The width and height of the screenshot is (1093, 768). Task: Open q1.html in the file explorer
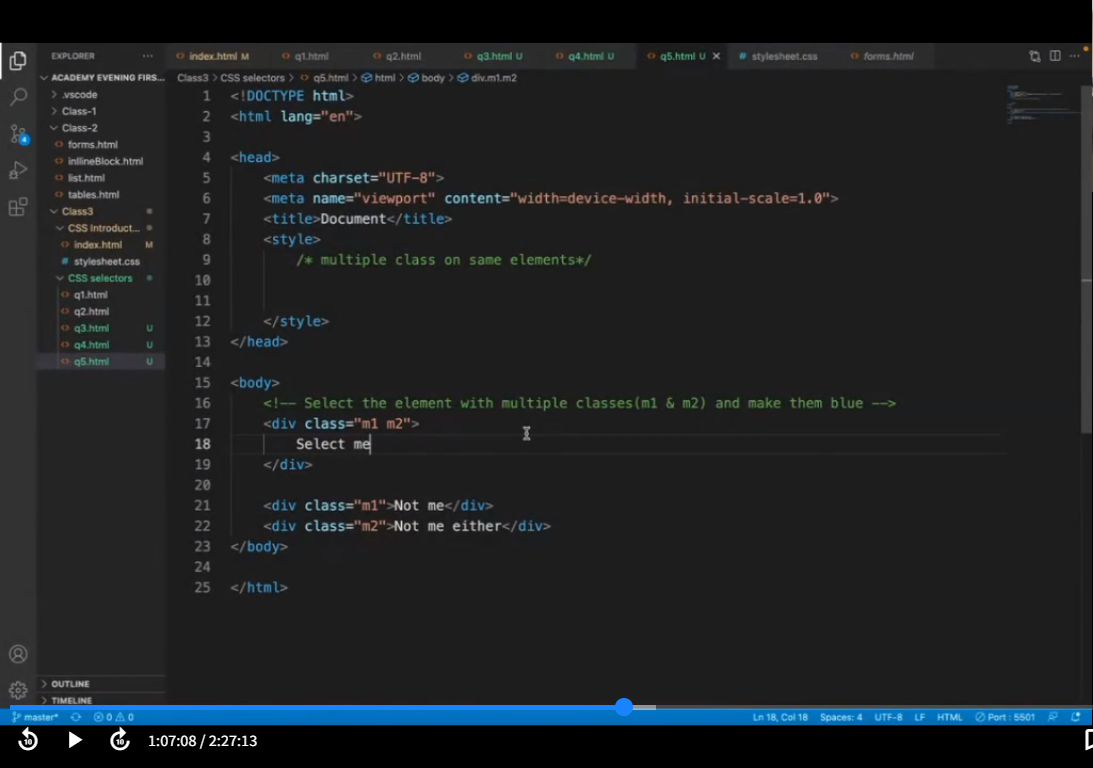click(x=90, y=295)
